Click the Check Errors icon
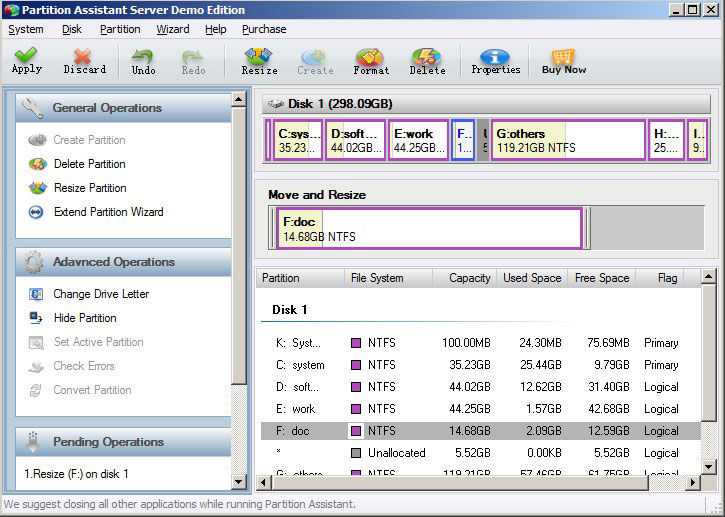725x517 pixels. click(36, 366)
